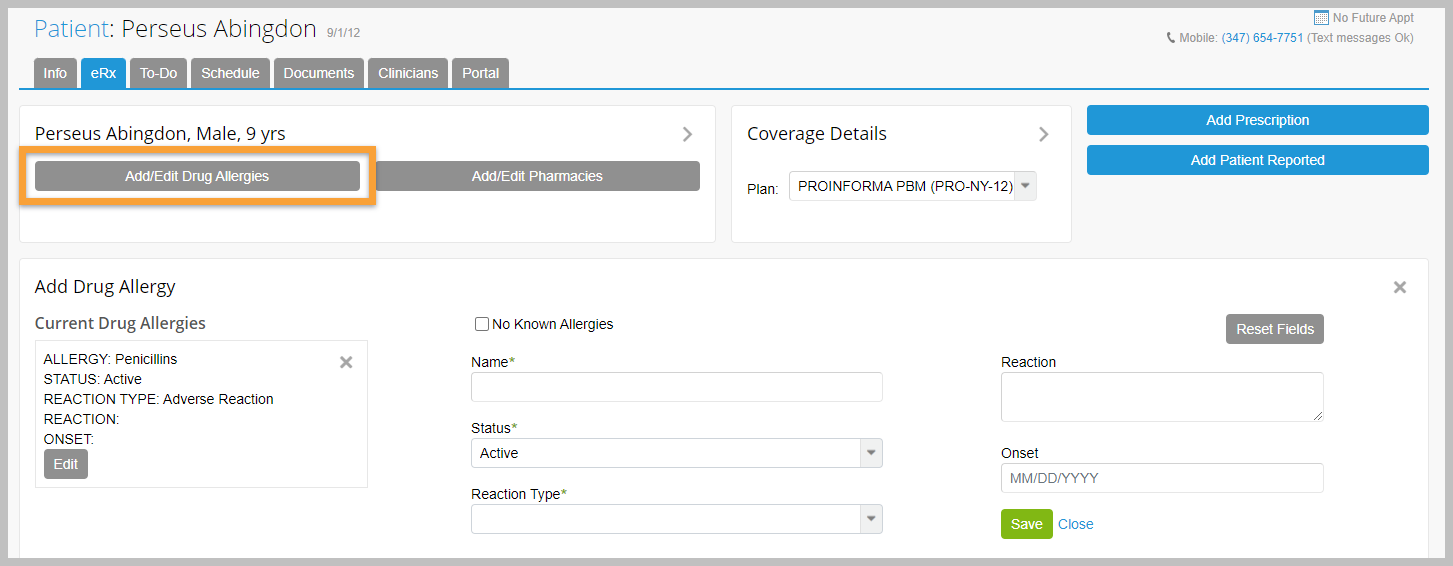The width and height of the screenshot is (1453, 566).
Task: Remove the Penicillins allergy with the X icon
Action: click(x=346, y=362)
